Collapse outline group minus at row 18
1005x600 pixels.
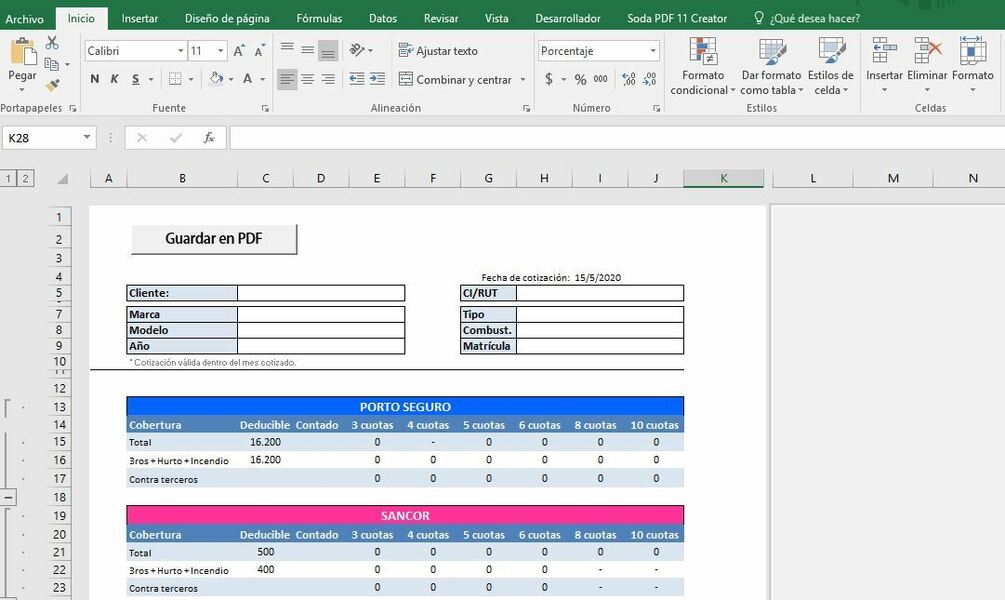click(8, 497)
